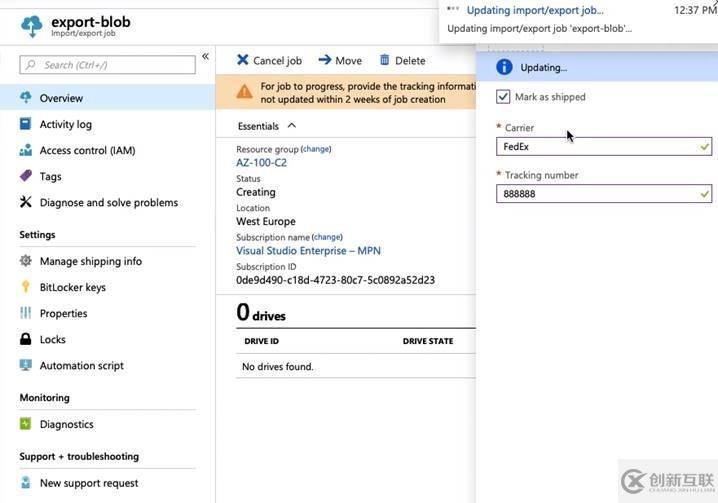Click the Overview cloud icon
This screenshot has height=503, width=718.
[26, 98]
